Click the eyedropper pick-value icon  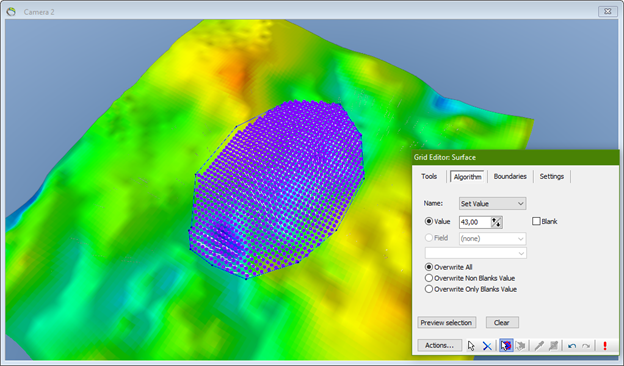539,345
